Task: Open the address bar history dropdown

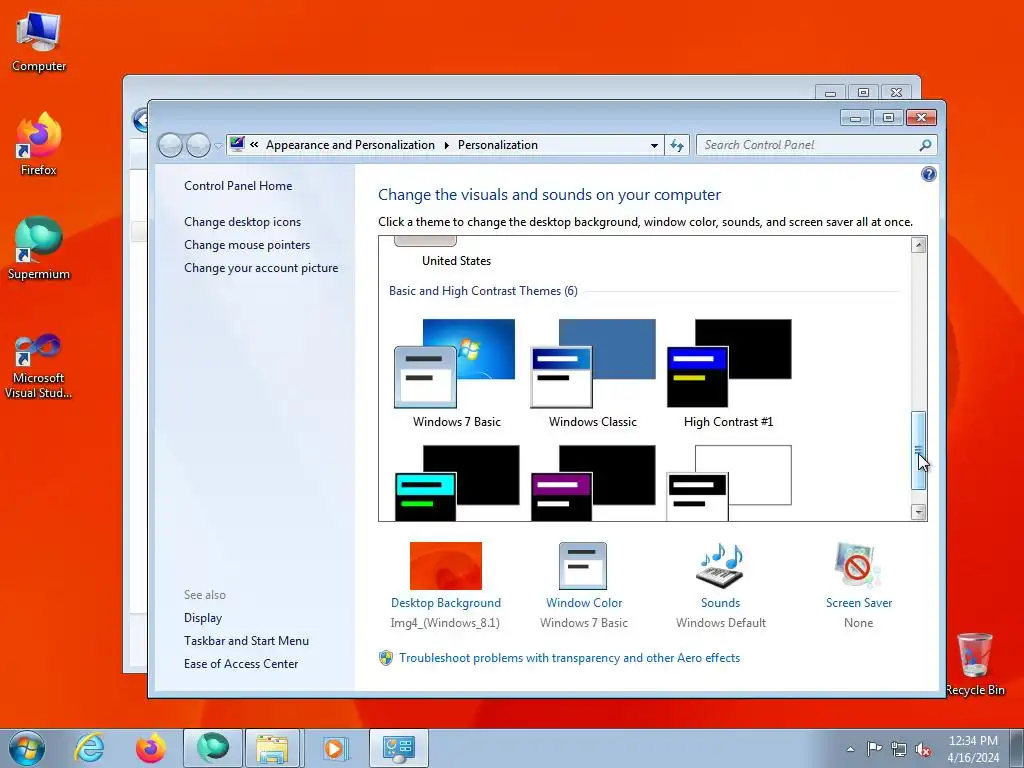Action: coord(654,145)
